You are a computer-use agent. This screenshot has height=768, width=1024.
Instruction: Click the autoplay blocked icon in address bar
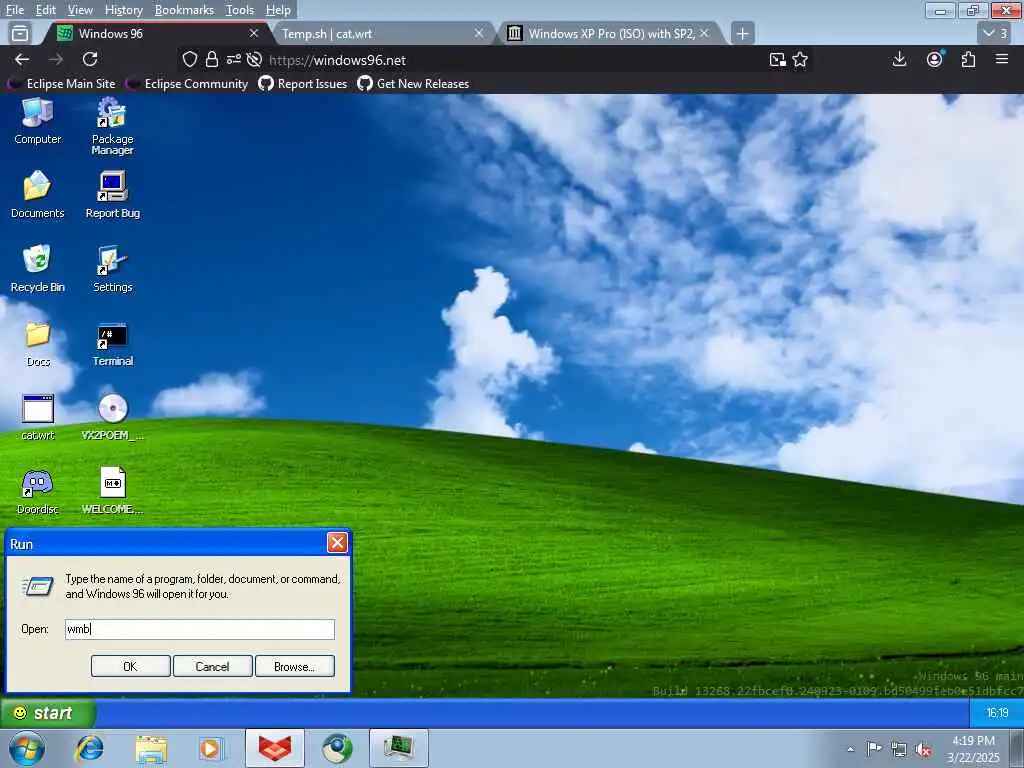(x=254, y=59)
